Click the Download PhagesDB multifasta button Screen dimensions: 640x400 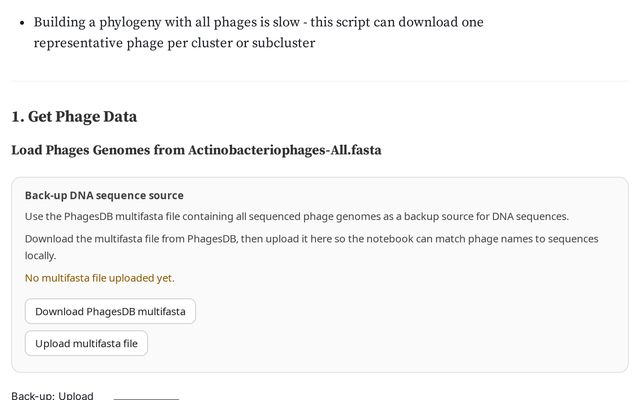point(110,311)
